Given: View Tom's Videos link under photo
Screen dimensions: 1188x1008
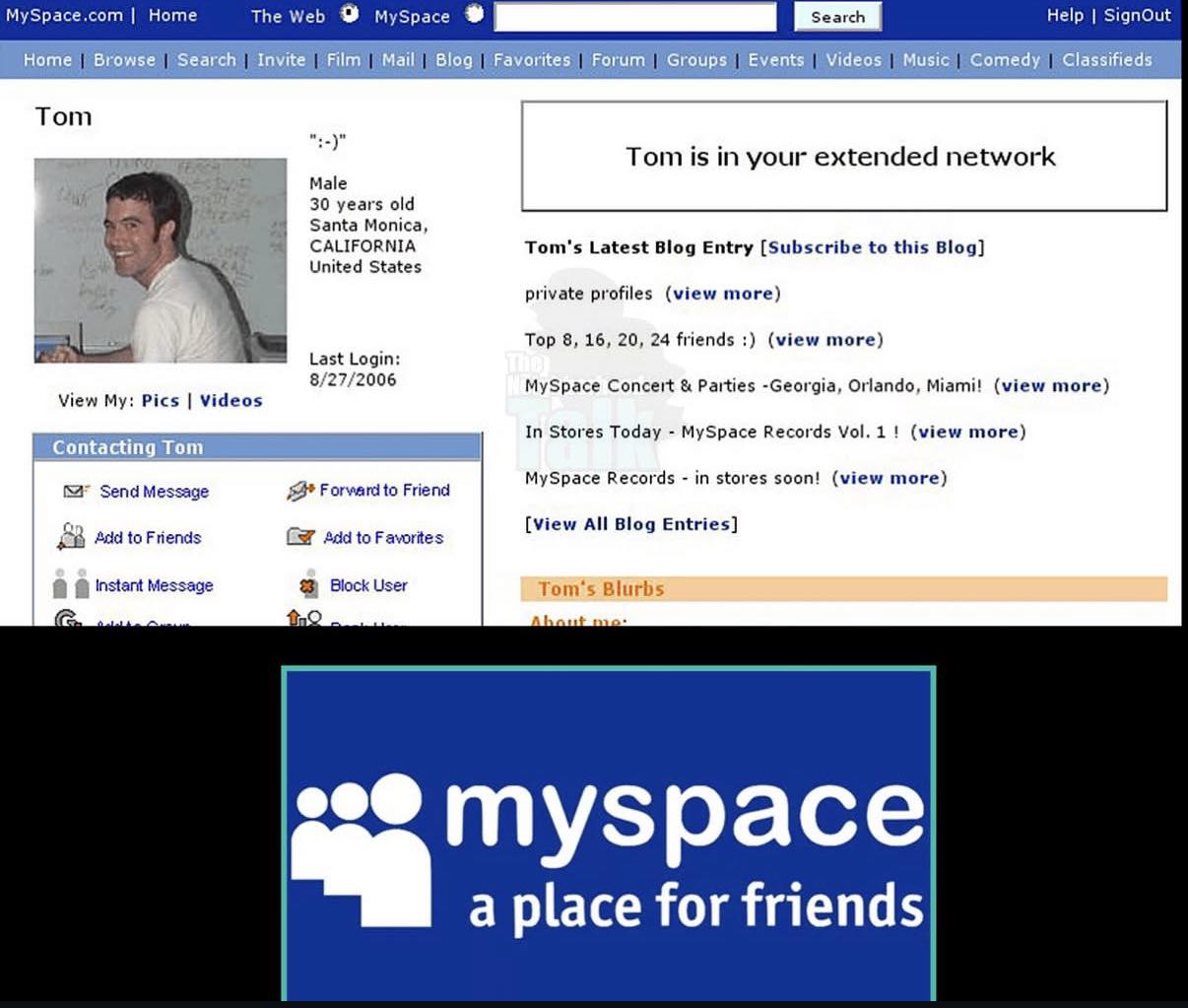Looking at the screenshot, I should 231,400.
